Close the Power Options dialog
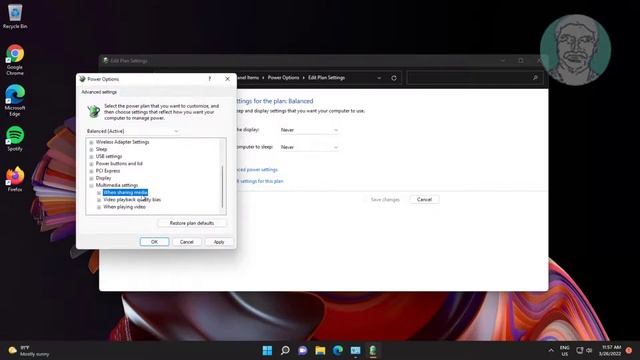640x360 pixels. click(227, 79)
